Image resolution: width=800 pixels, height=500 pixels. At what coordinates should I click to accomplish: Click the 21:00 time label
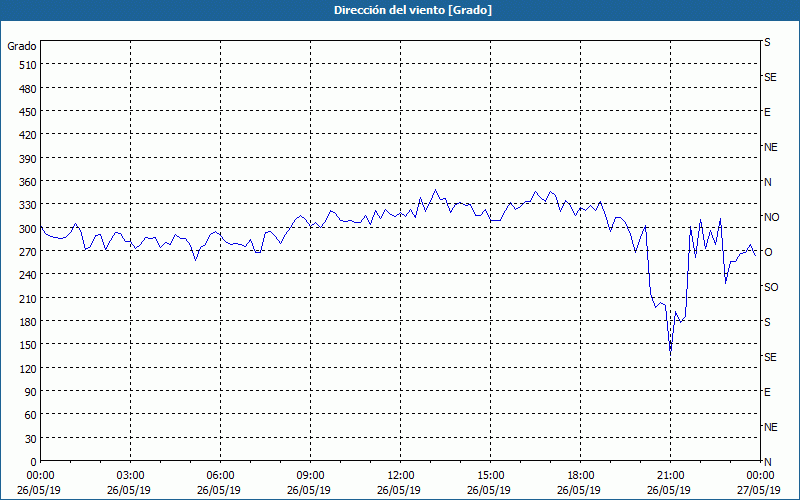coord(670,476)
